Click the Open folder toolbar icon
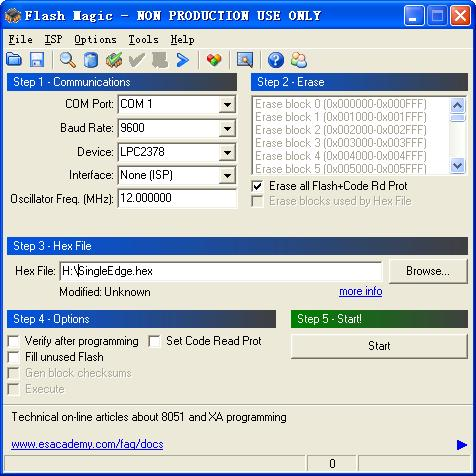This screenshot has height=476, width=476. click(14, 60)
